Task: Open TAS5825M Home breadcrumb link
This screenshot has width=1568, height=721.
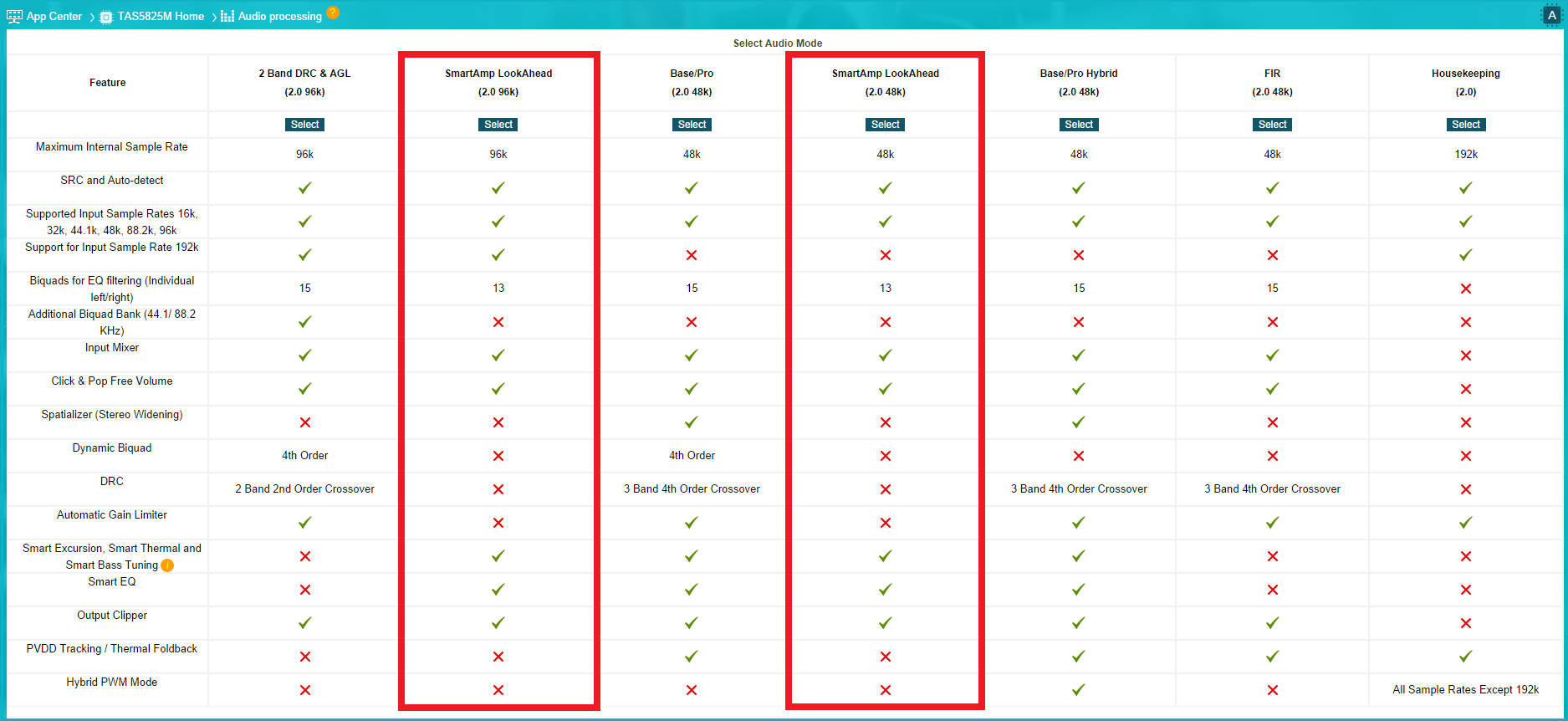Action: pyautogui.click(x=161, y=17)
